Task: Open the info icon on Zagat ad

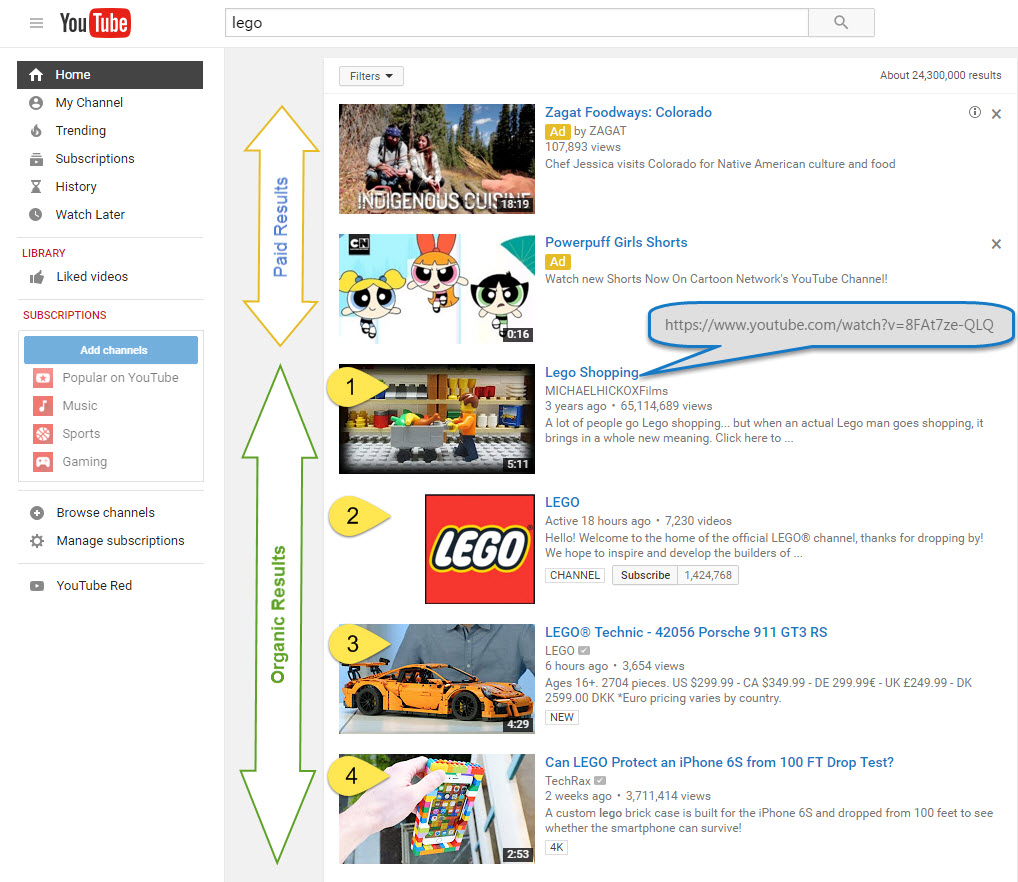Action: coord(975,113)
